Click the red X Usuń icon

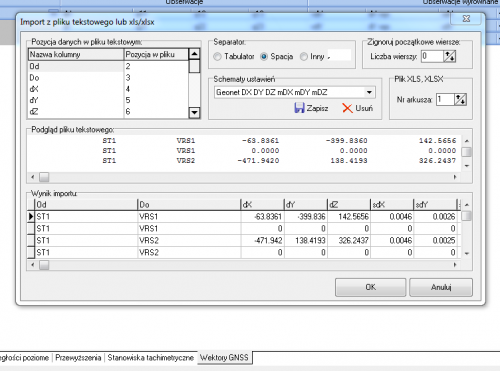pos(347,108)
